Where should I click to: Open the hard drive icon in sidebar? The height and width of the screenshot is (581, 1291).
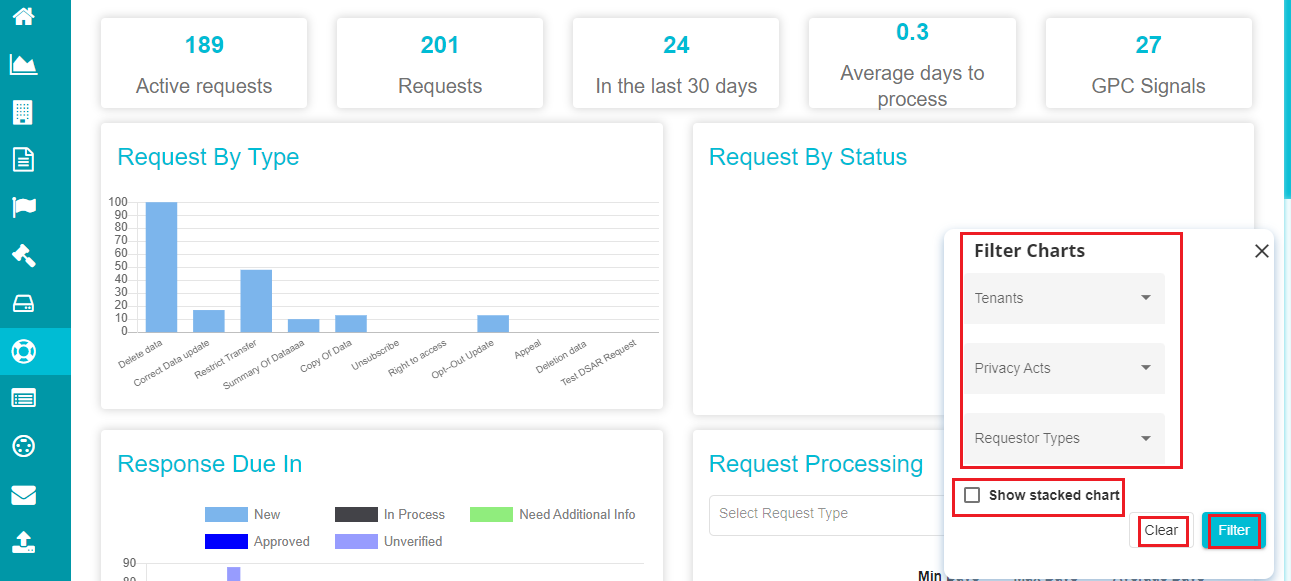click(23, 303)
